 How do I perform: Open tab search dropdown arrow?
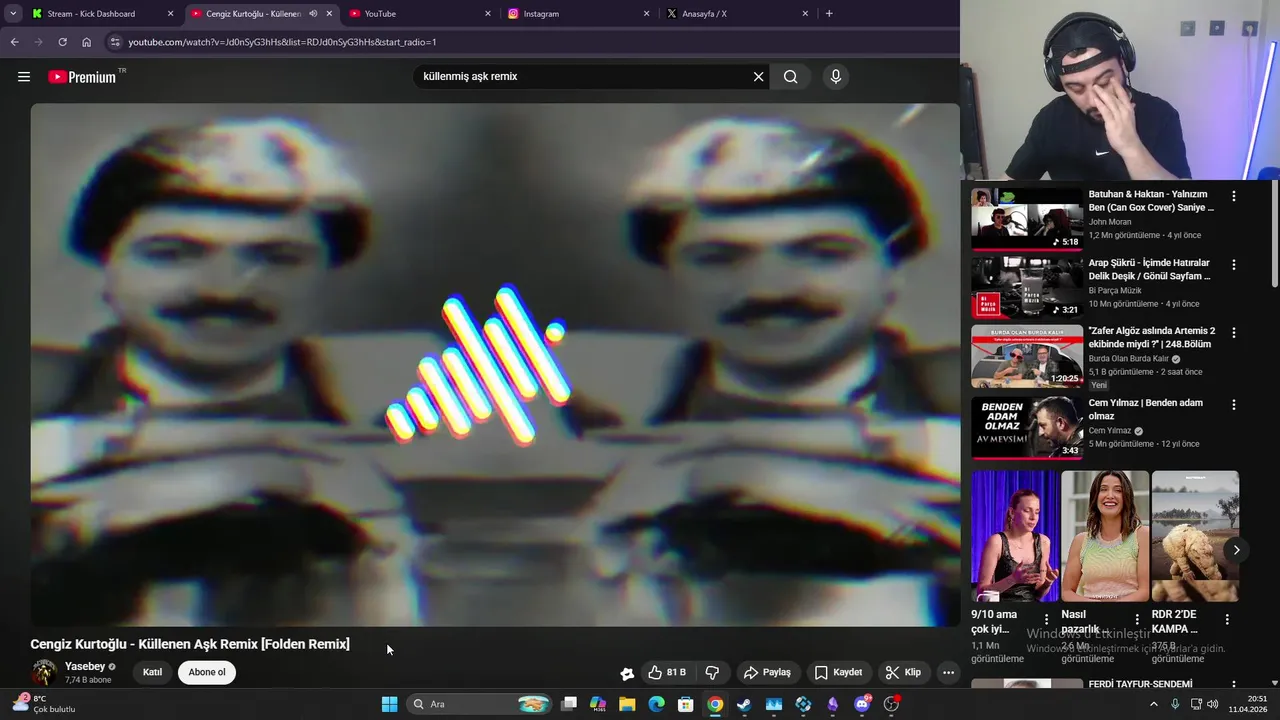click(x=12, y=13)
